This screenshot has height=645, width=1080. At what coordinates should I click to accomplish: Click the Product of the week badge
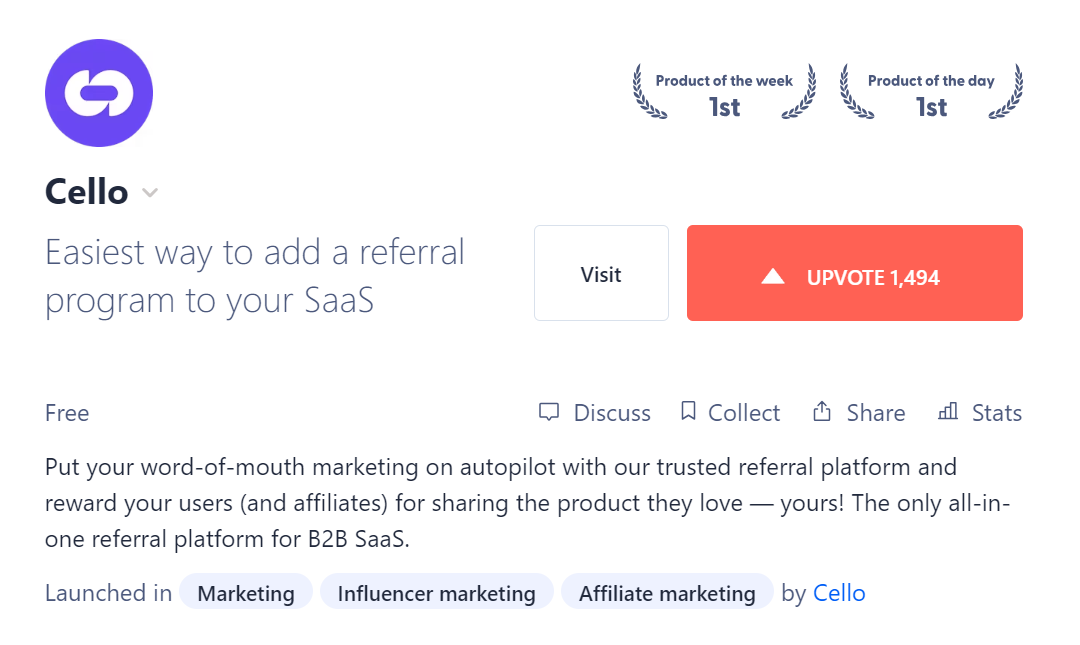725,92
